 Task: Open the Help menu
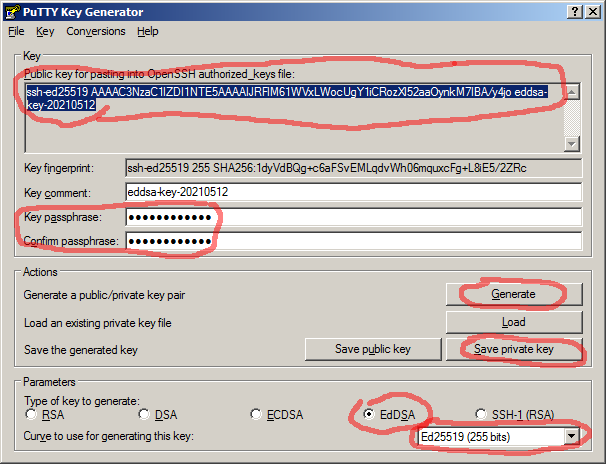[x=148, y=31]
